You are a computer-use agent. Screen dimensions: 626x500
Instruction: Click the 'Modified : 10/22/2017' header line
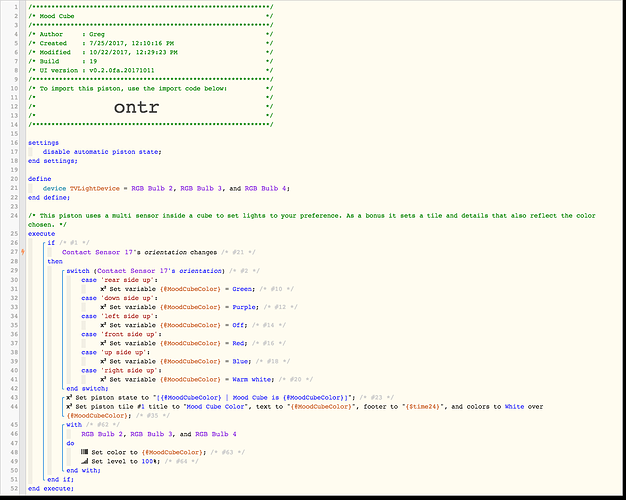tap(108, 52)
